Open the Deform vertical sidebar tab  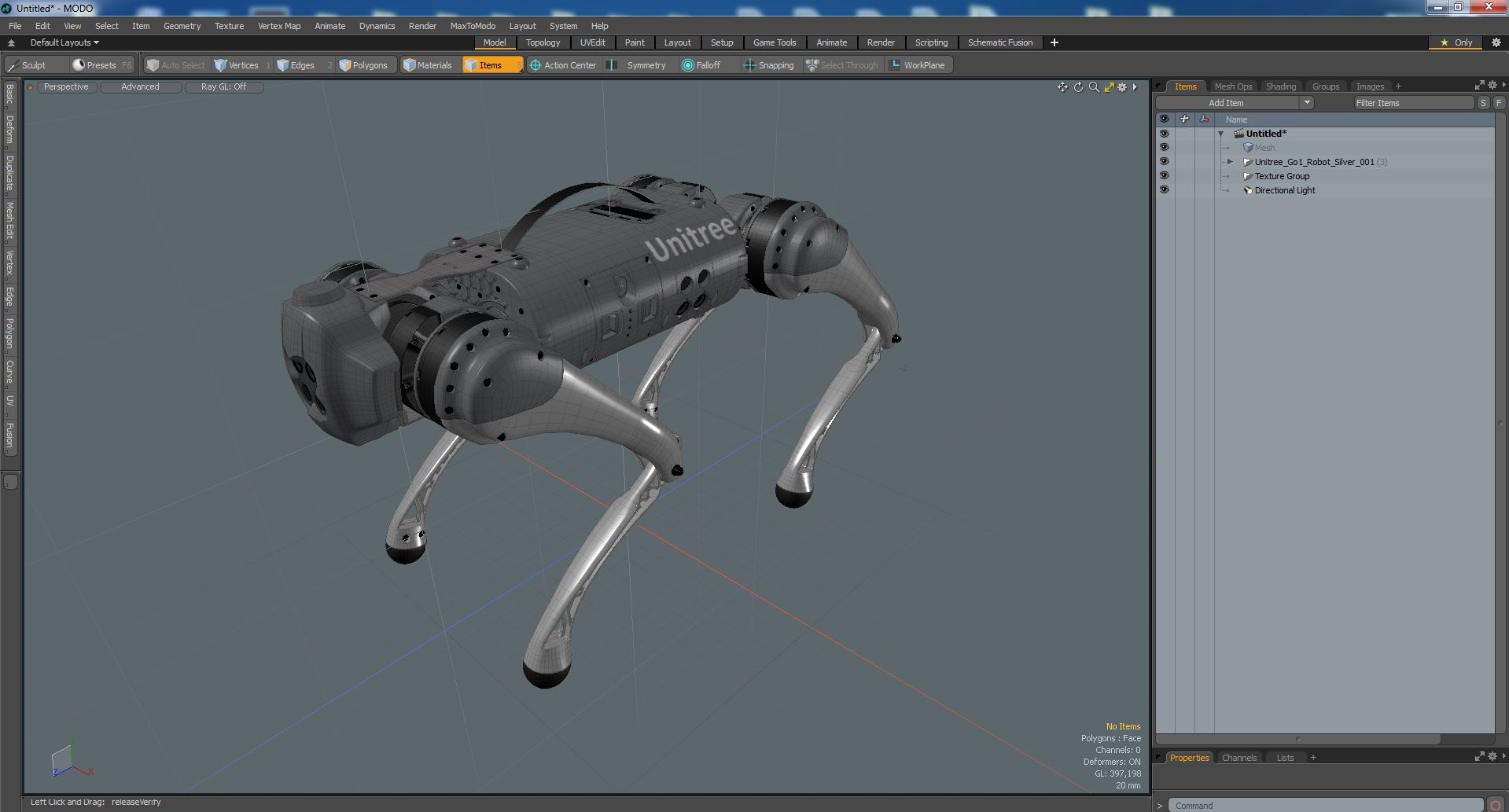[x=10, y=130]
